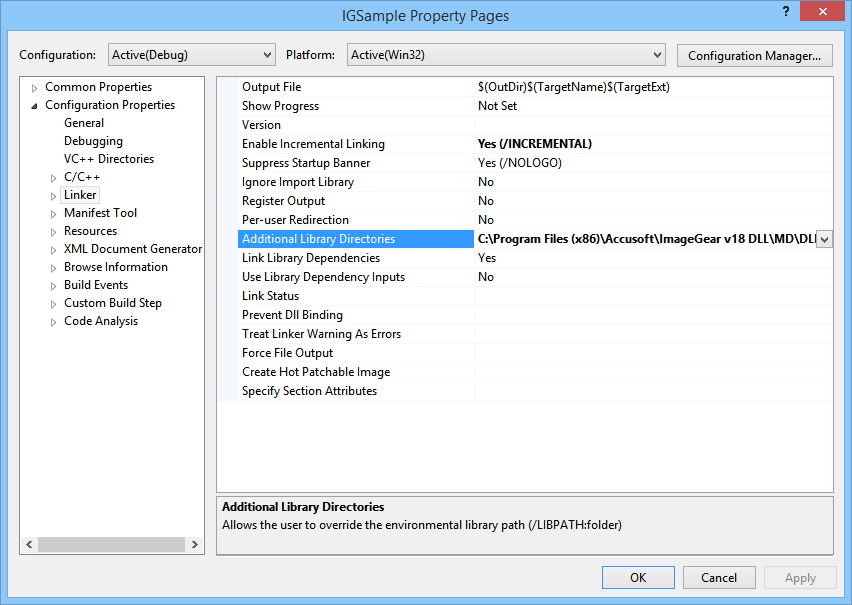This screenshot has width=852, height=605.
Task: Click the Output File value field
Action: (x=650, y=87)
